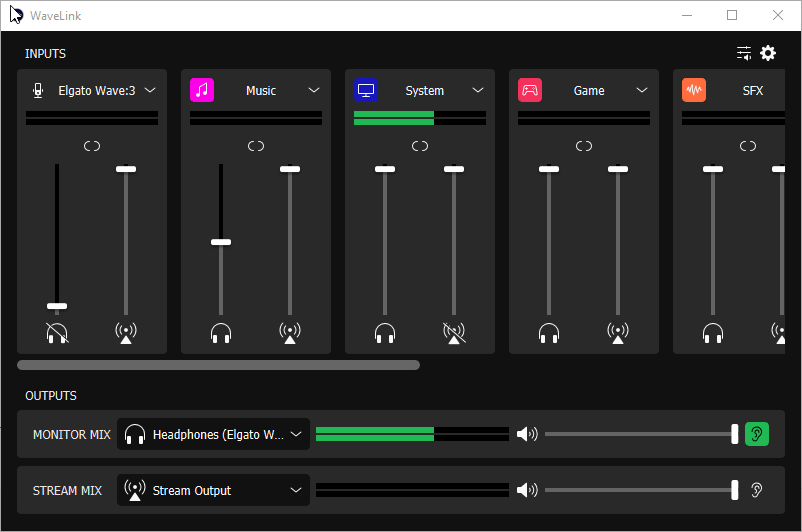Click the Game channel name label
802x532 pixels.
pos(589,91)
